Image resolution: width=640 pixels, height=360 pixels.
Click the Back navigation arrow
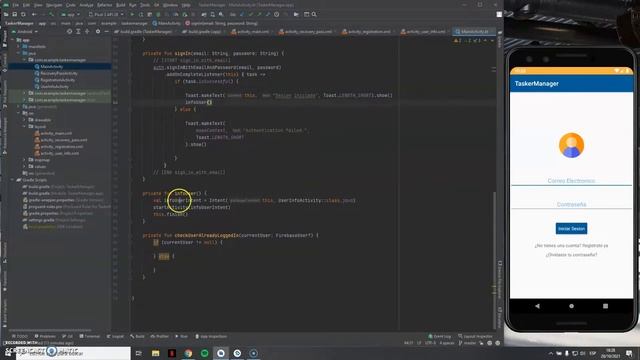pyautogui.click(x=34, y=14)
